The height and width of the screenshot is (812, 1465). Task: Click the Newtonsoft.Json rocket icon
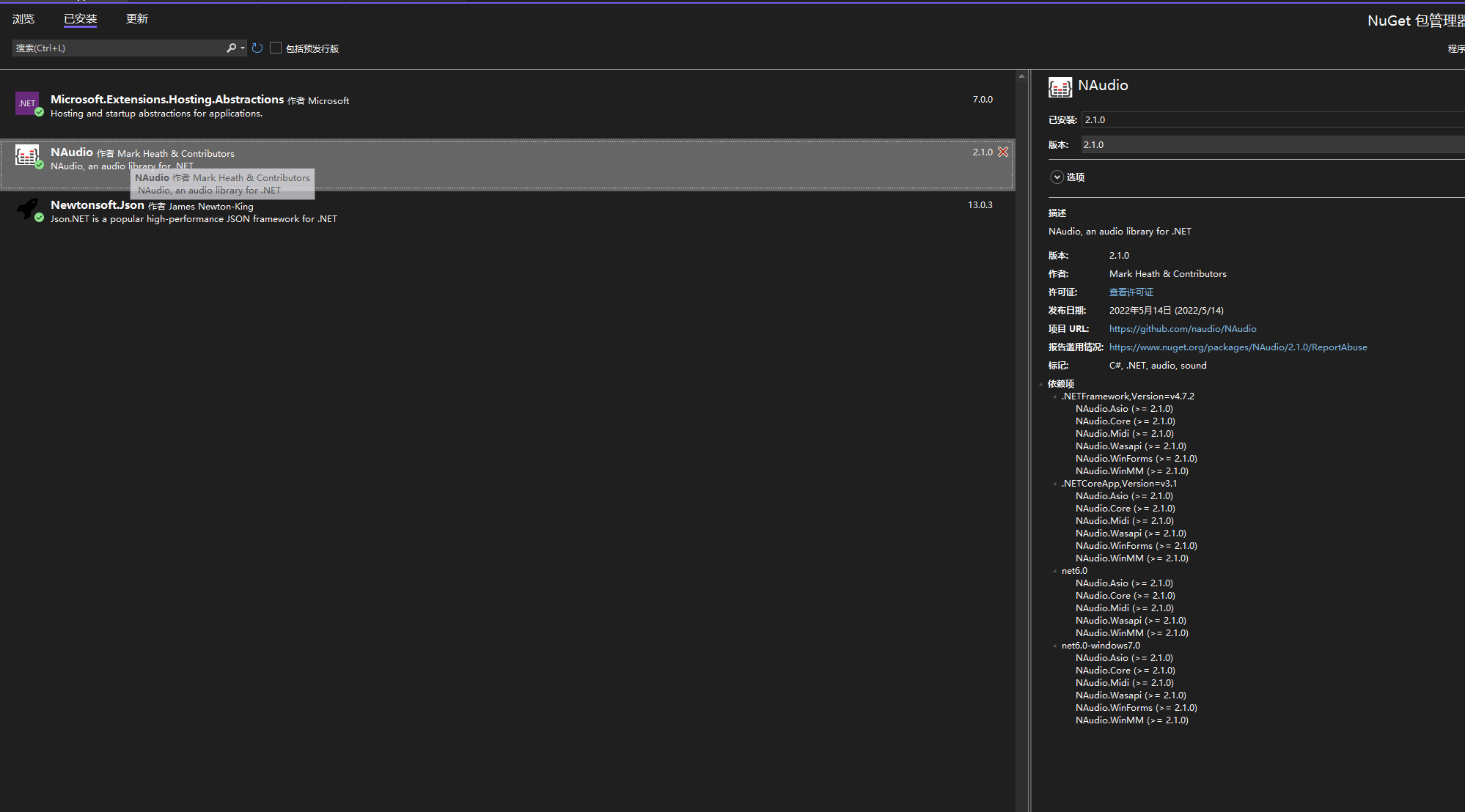pyautogui.click(x=28, y=209)
